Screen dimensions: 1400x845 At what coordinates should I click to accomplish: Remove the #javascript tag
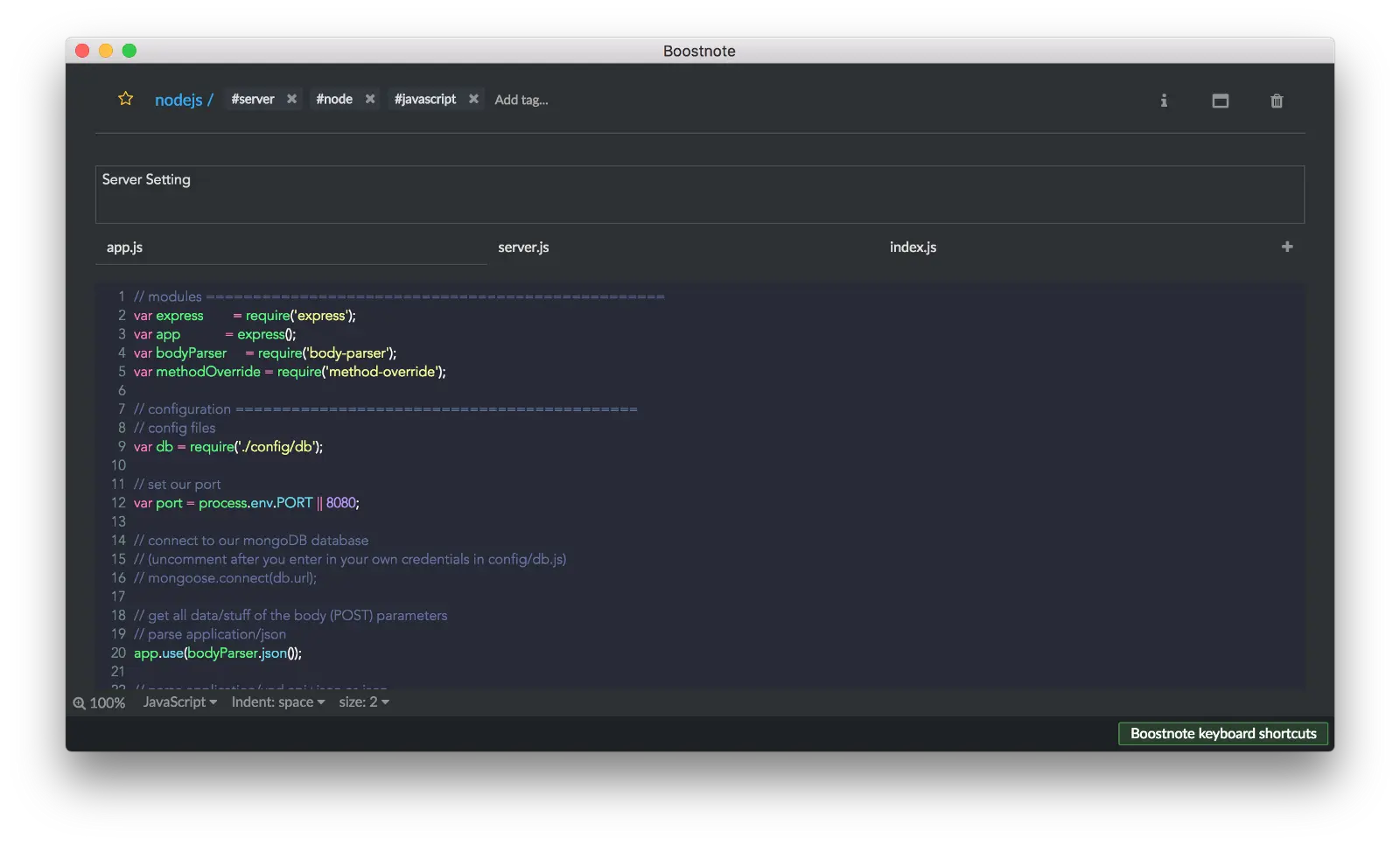[x=473, y=99]
